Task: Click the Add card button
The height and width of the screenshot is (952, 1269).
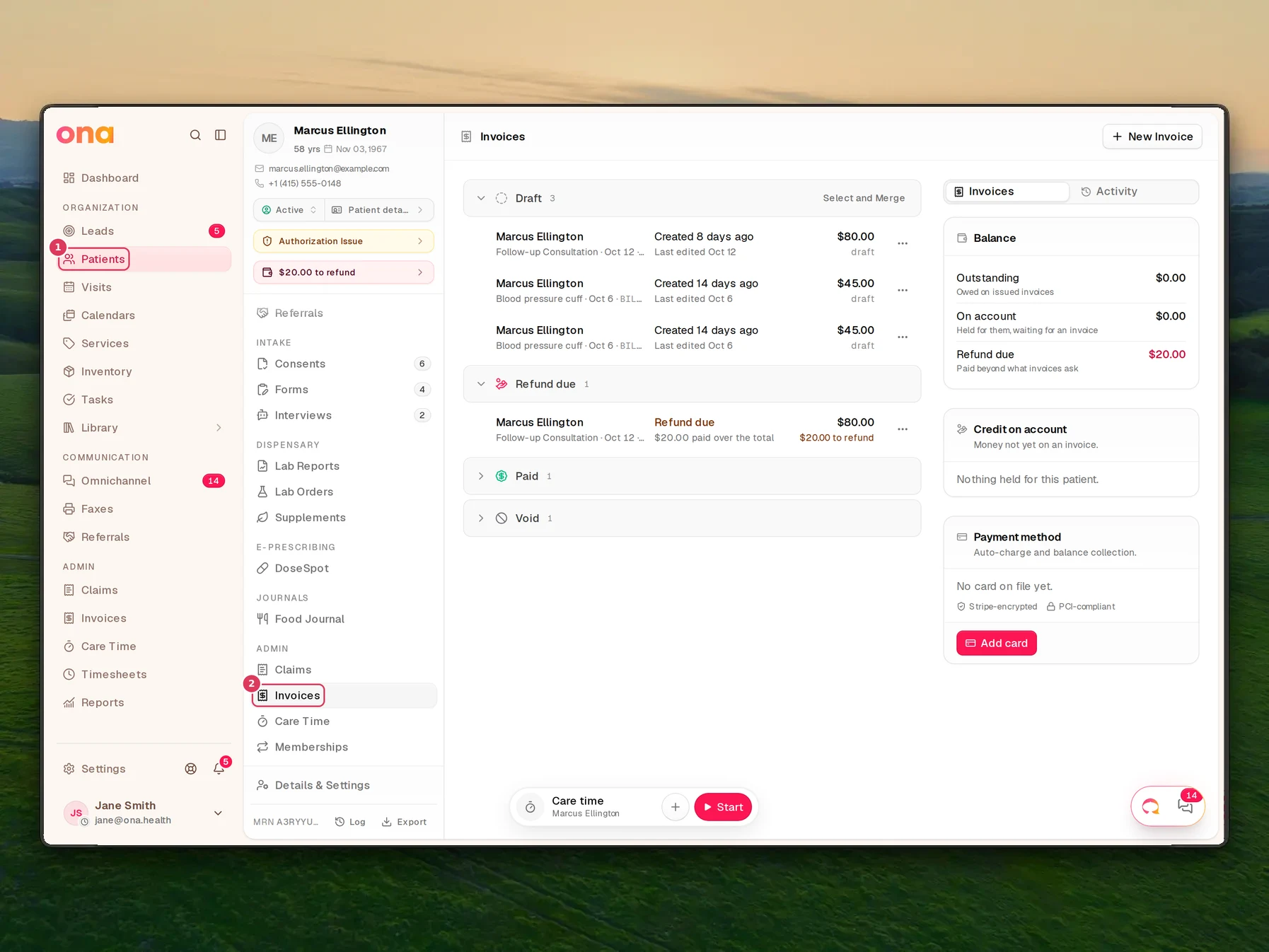Action: click(x=996, y=643)
